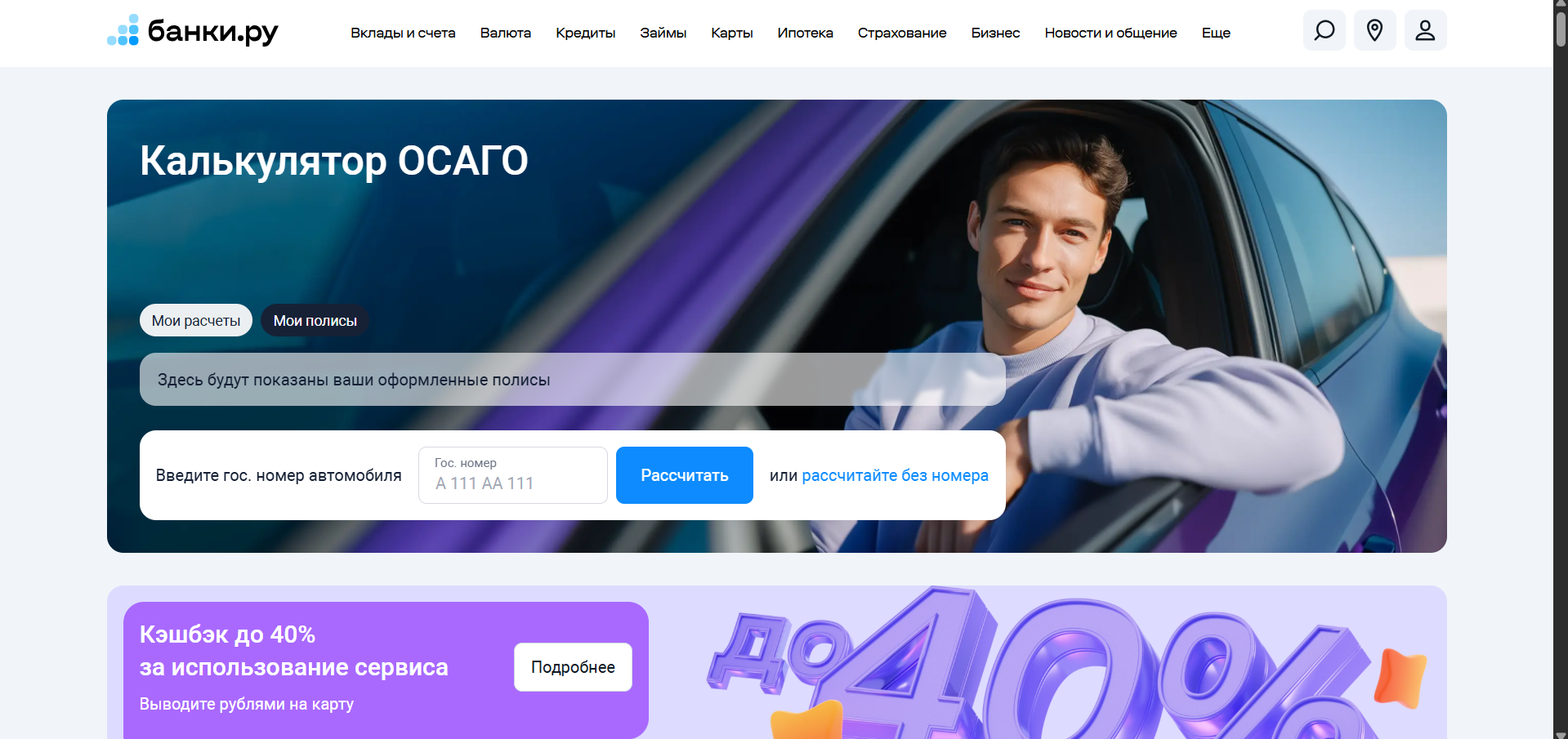The image size is (1568, 739).
Task: Open the Кредиты menu item
Action: 585,33
